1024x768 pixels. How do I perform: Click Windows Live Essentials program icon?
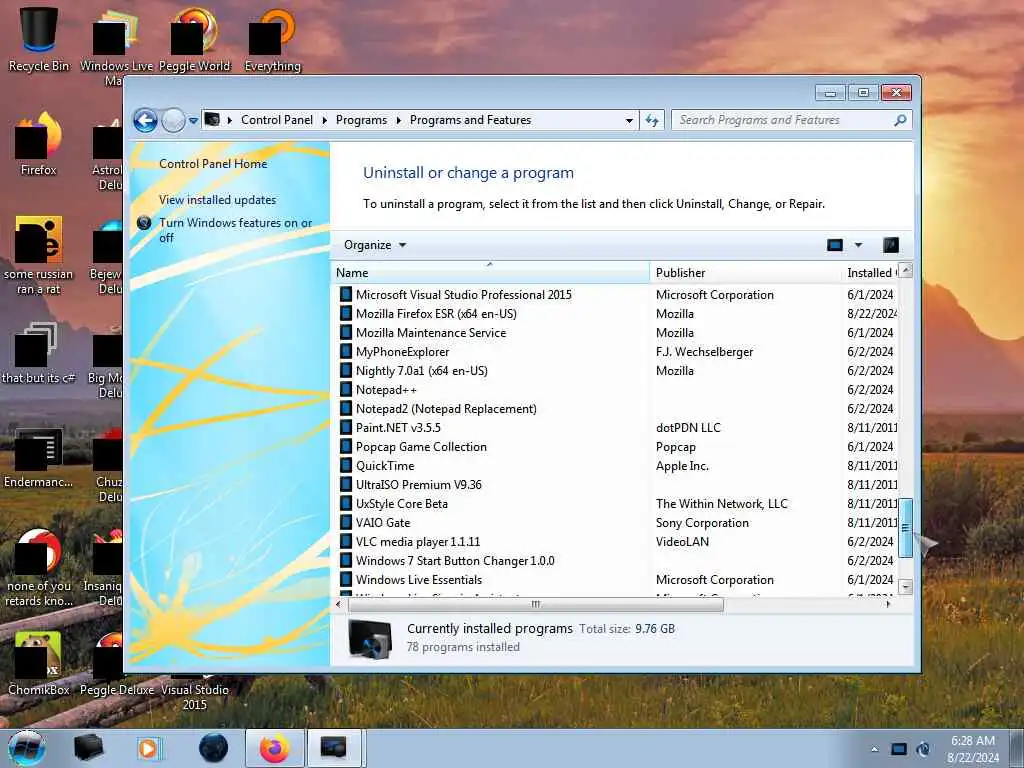(346, 579)
